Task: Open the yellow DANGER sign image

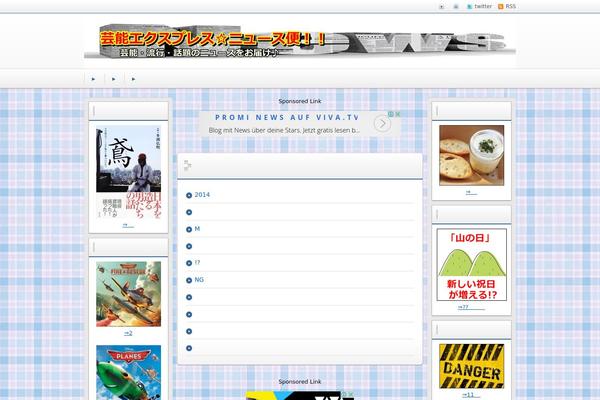Action: point(471,366)
